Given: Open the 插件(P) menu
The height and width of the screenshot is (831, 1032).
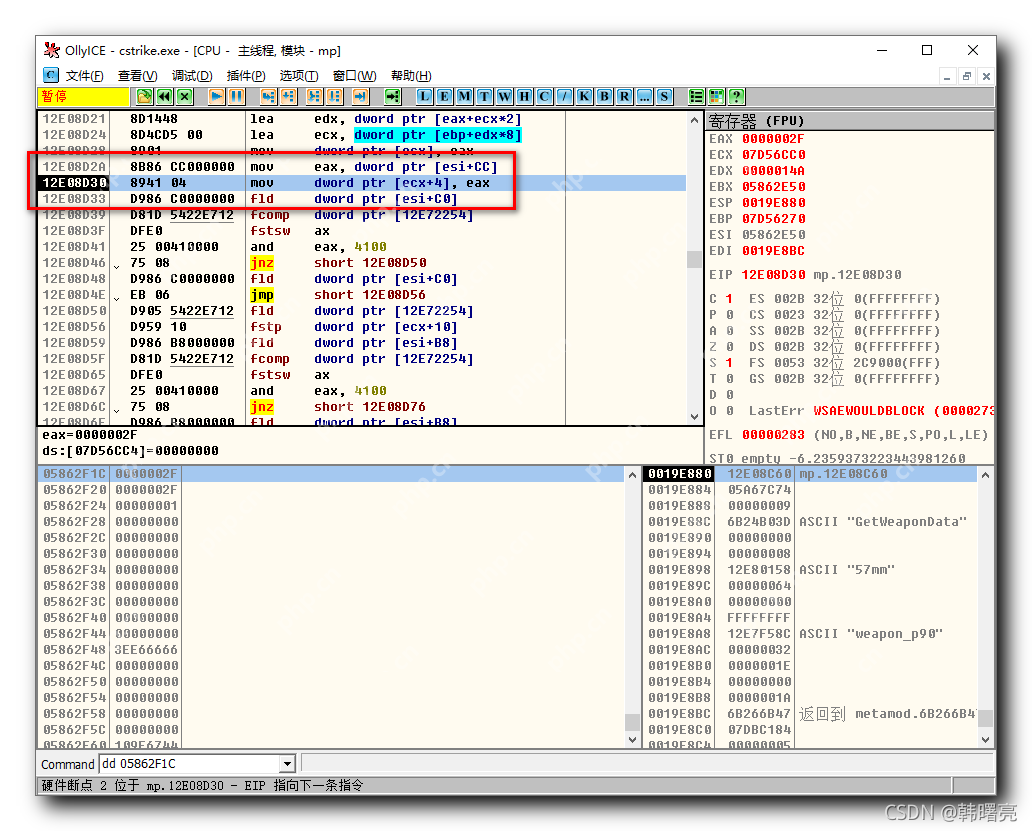Looking at the screenshot, I should (x=246, y=75).
